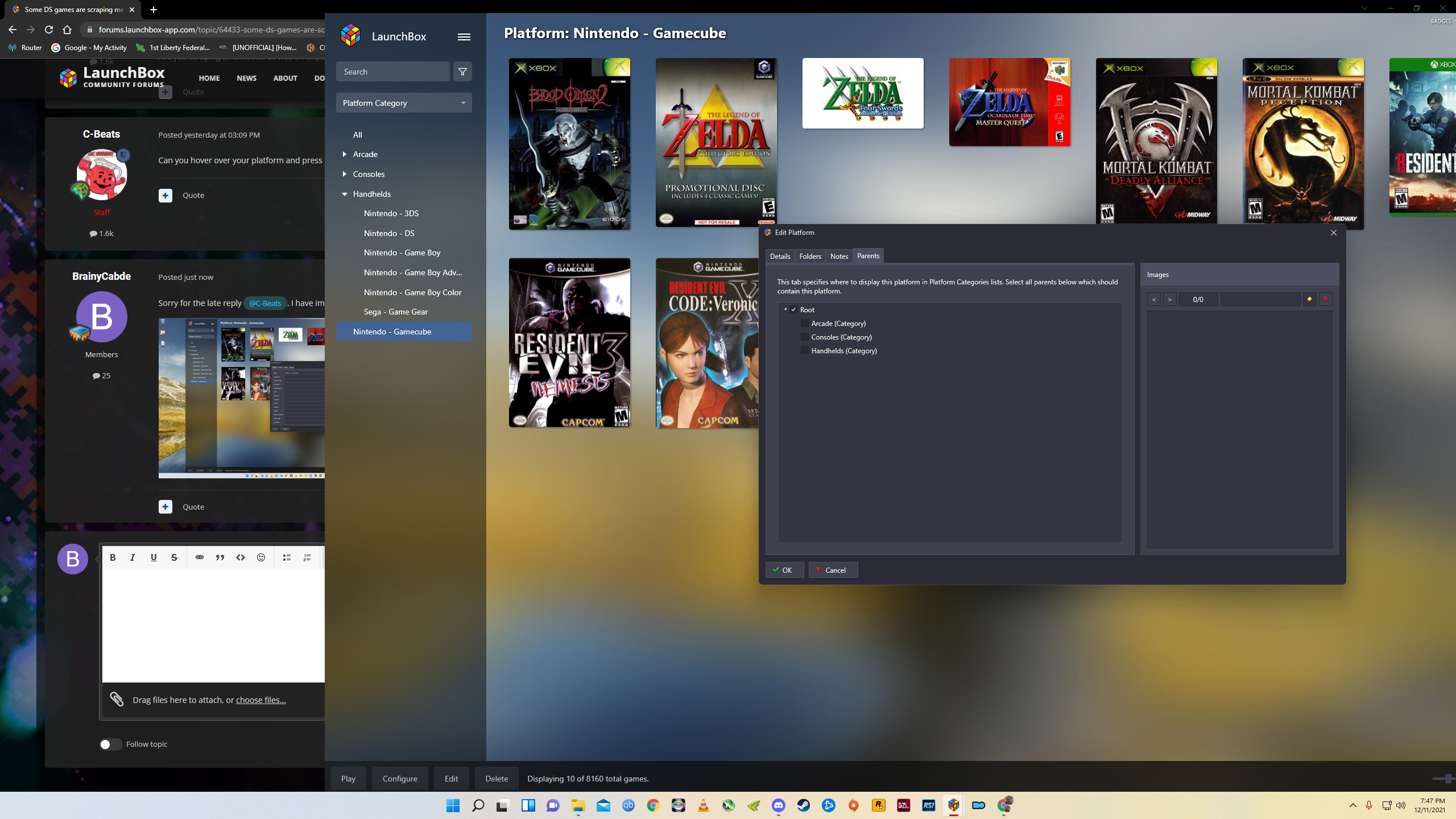Click the Configure button in bottom bar
Screen dimensions: 1456x819
[x=400, y=779]
